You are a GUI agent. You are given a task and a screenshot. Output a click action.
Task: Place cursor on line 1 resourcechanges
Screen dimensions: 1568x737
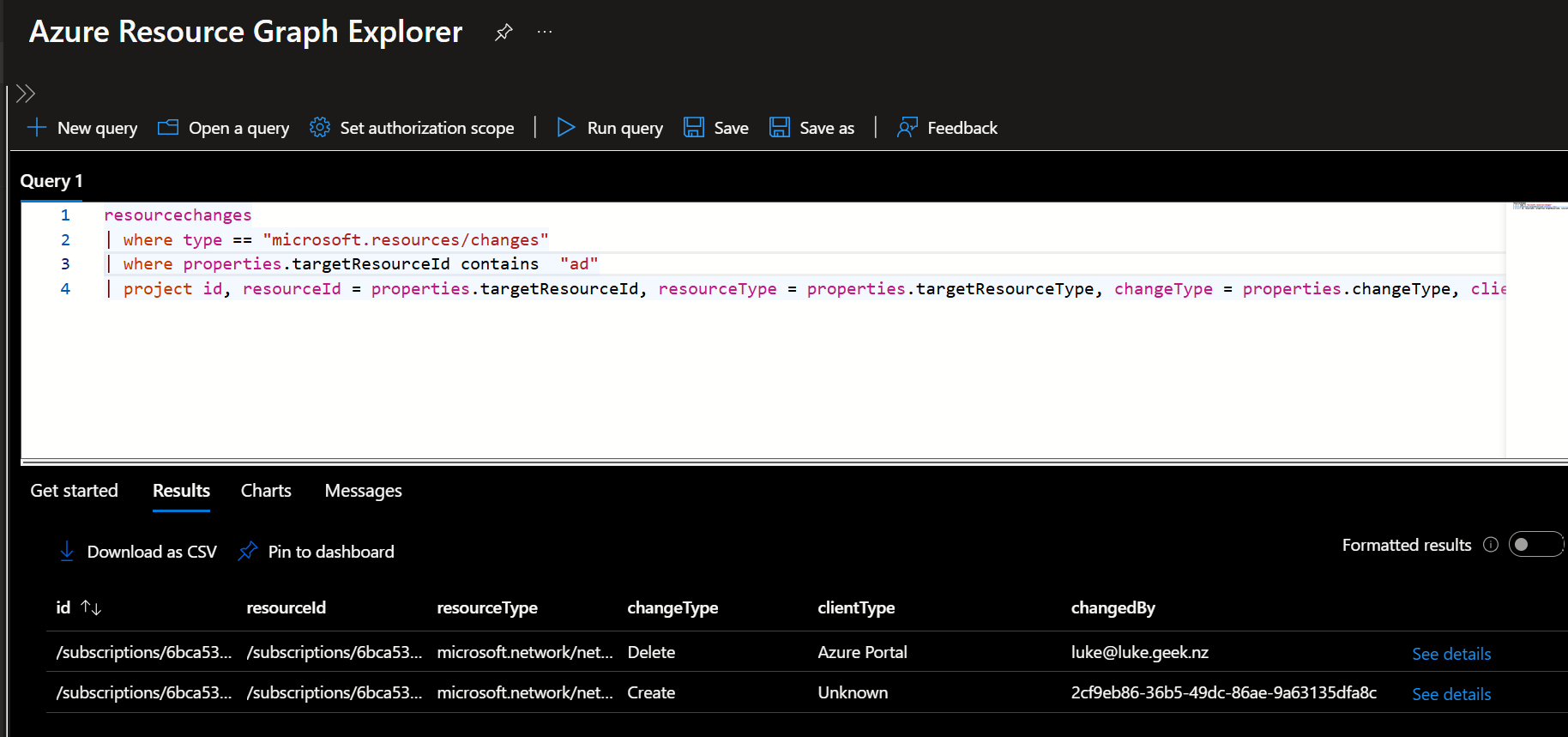coord(178,215)
